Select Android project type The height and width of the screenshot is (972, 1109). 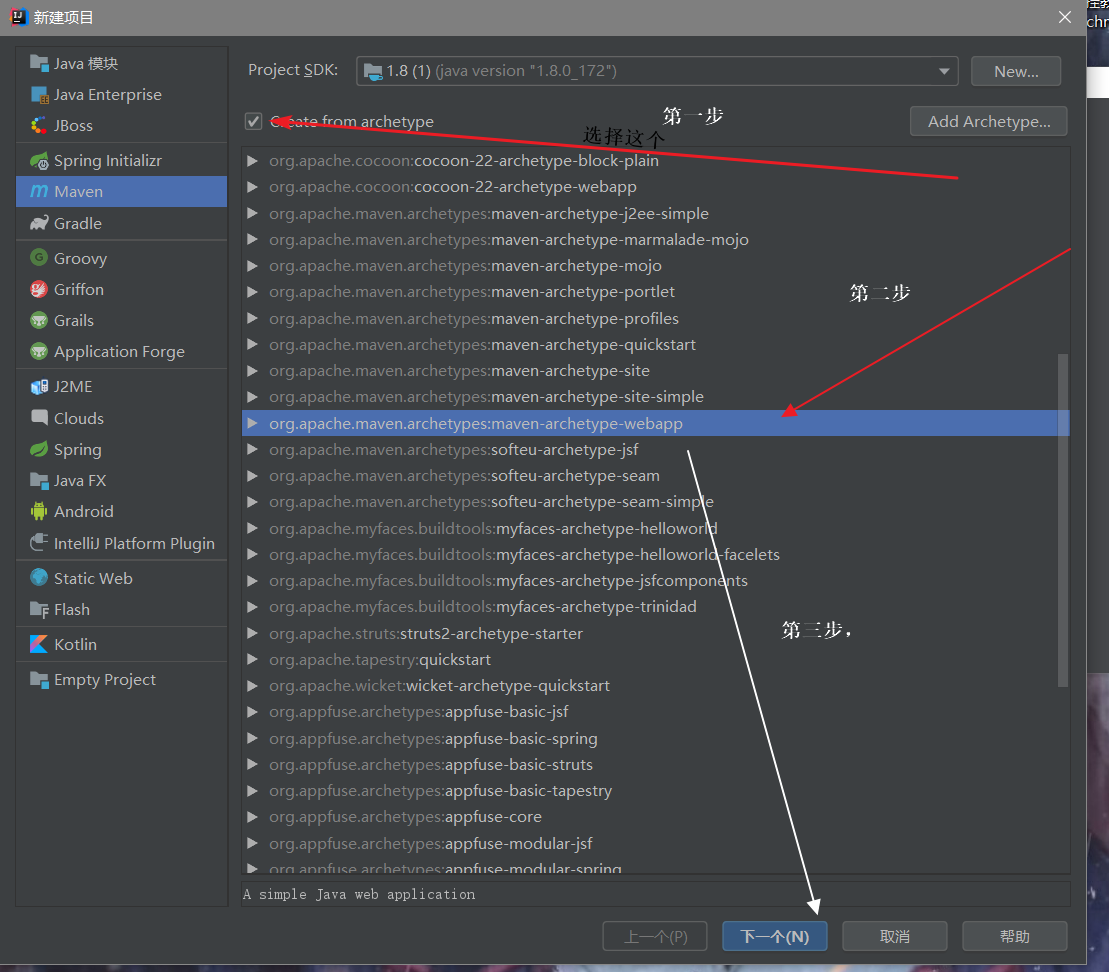(x=122, y=511)
